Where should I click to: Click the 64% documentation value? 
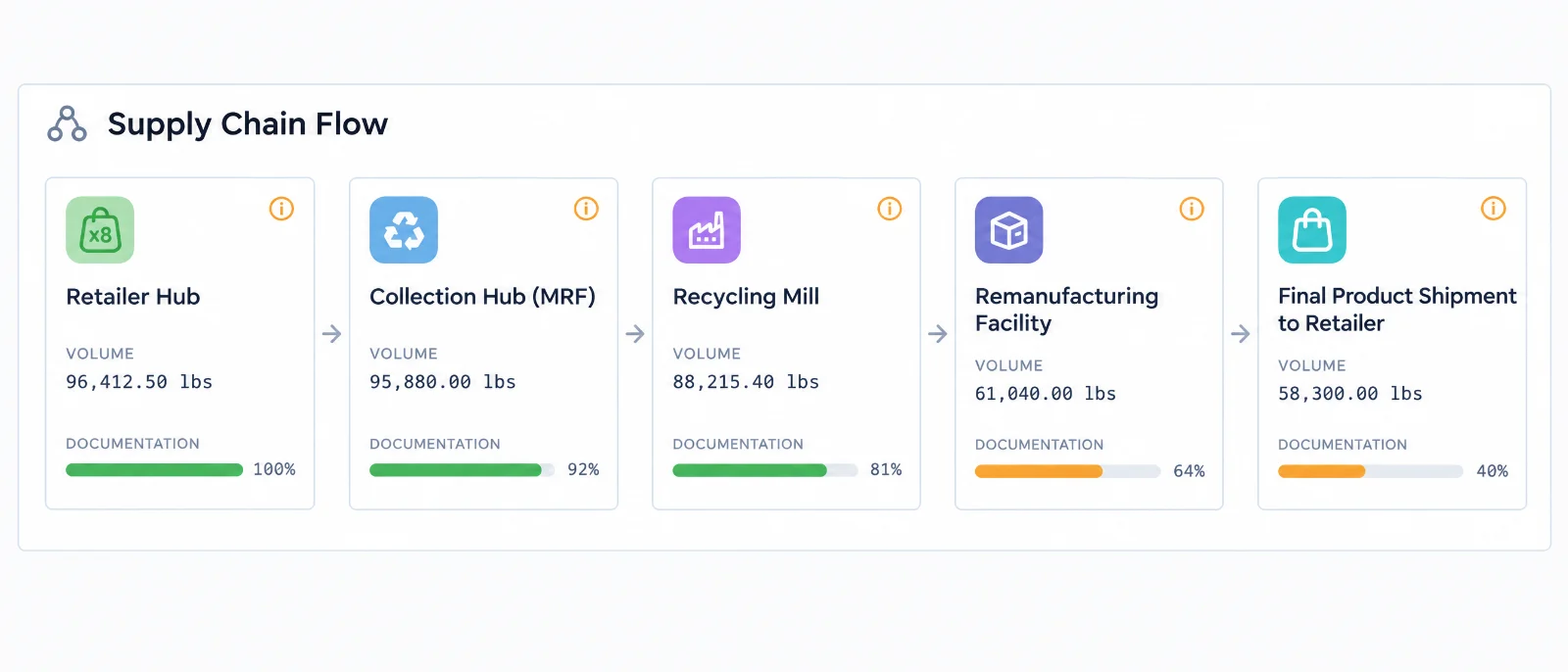pos(1189,471)
